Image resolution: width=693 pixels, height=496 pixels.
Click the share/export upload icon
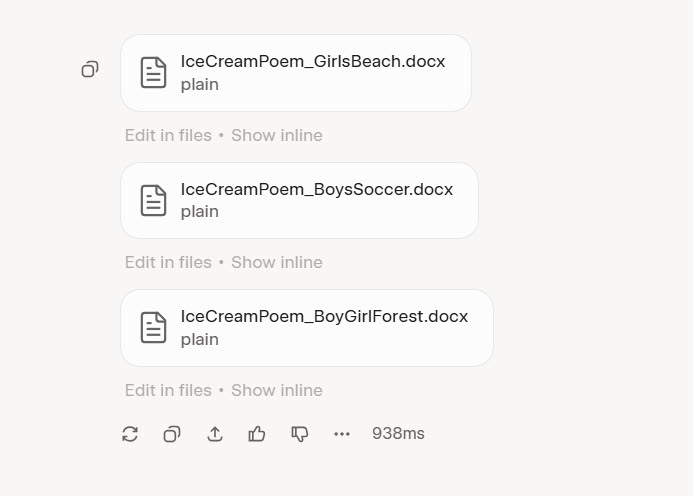(215, 434)
